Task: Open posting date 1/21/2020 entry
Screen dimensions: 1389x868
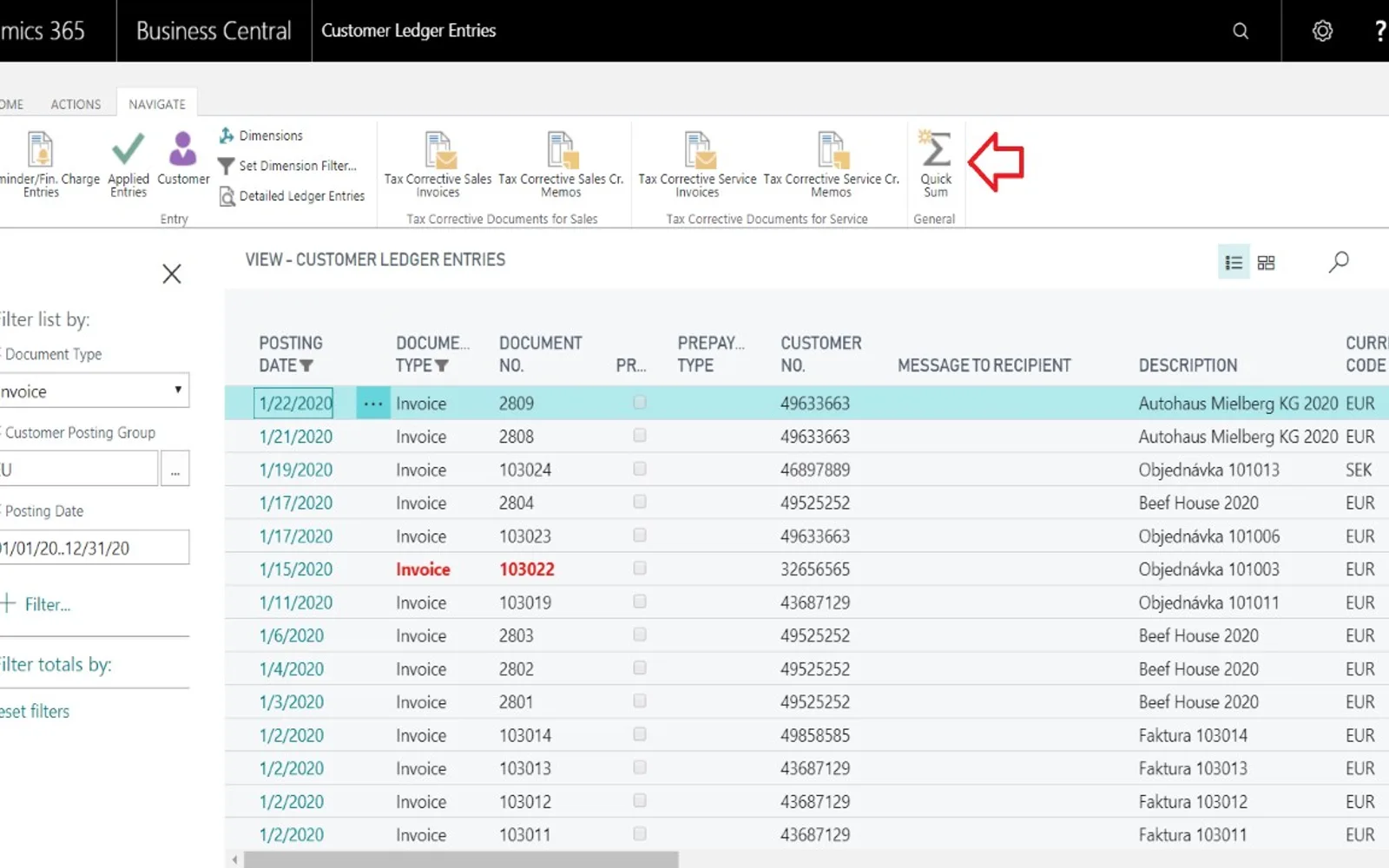Action: coord(296,437)
